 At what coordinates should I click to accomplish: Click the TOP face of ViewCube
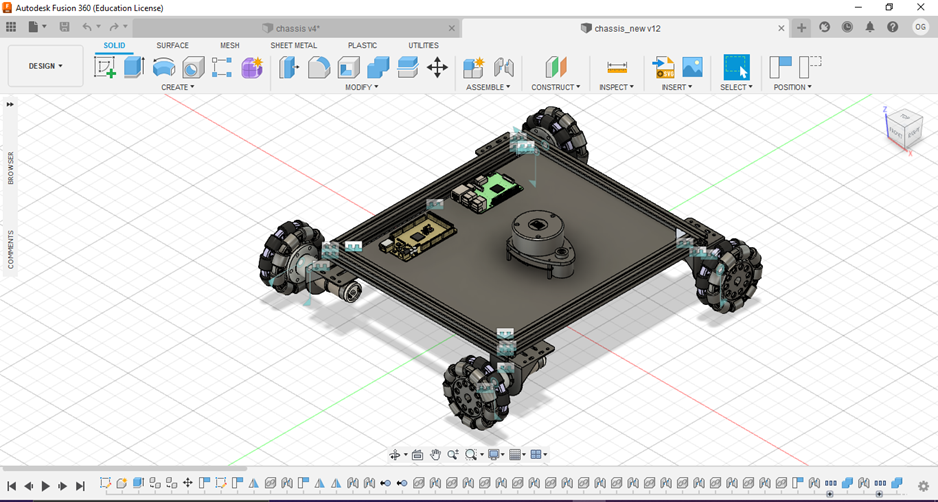pyautogui.click(x=904, y=117)
